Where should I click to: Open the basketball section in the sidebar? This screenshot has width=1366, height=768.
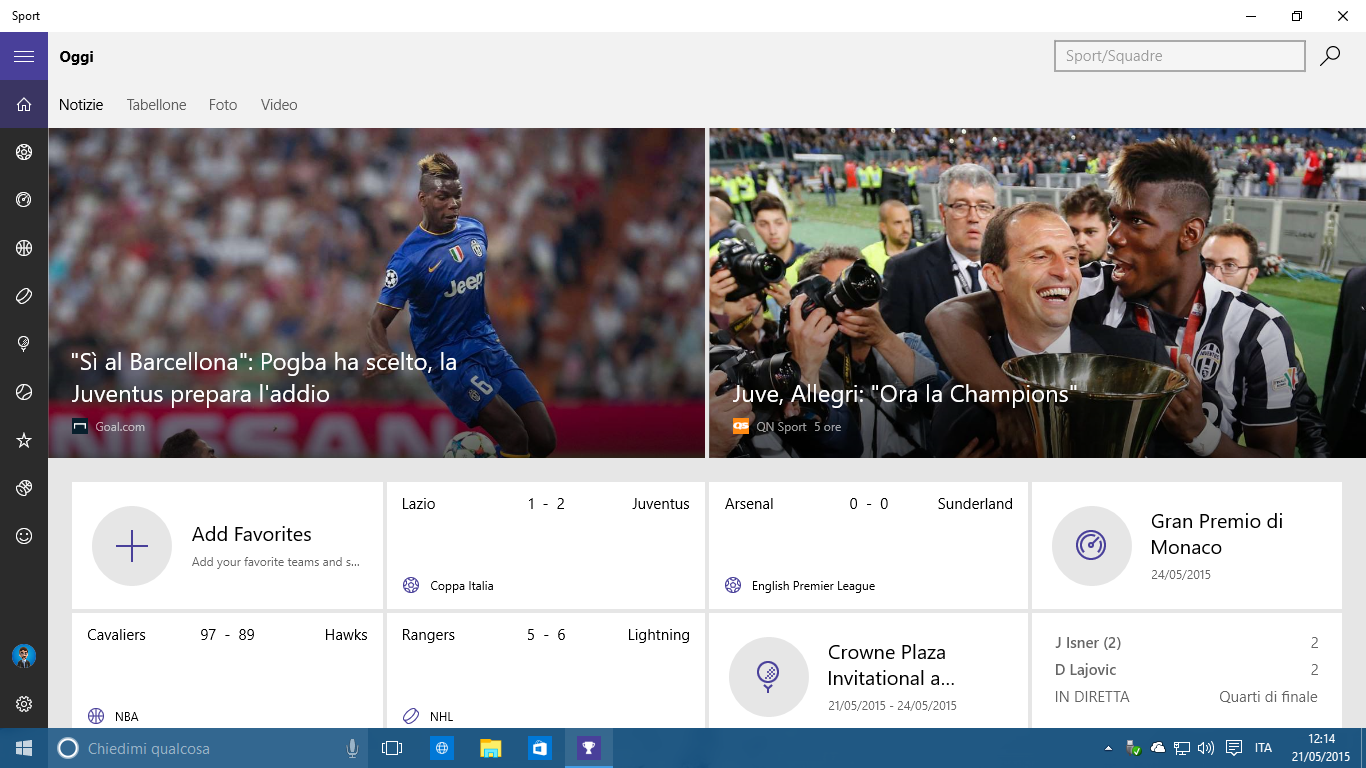click(24, 248)
